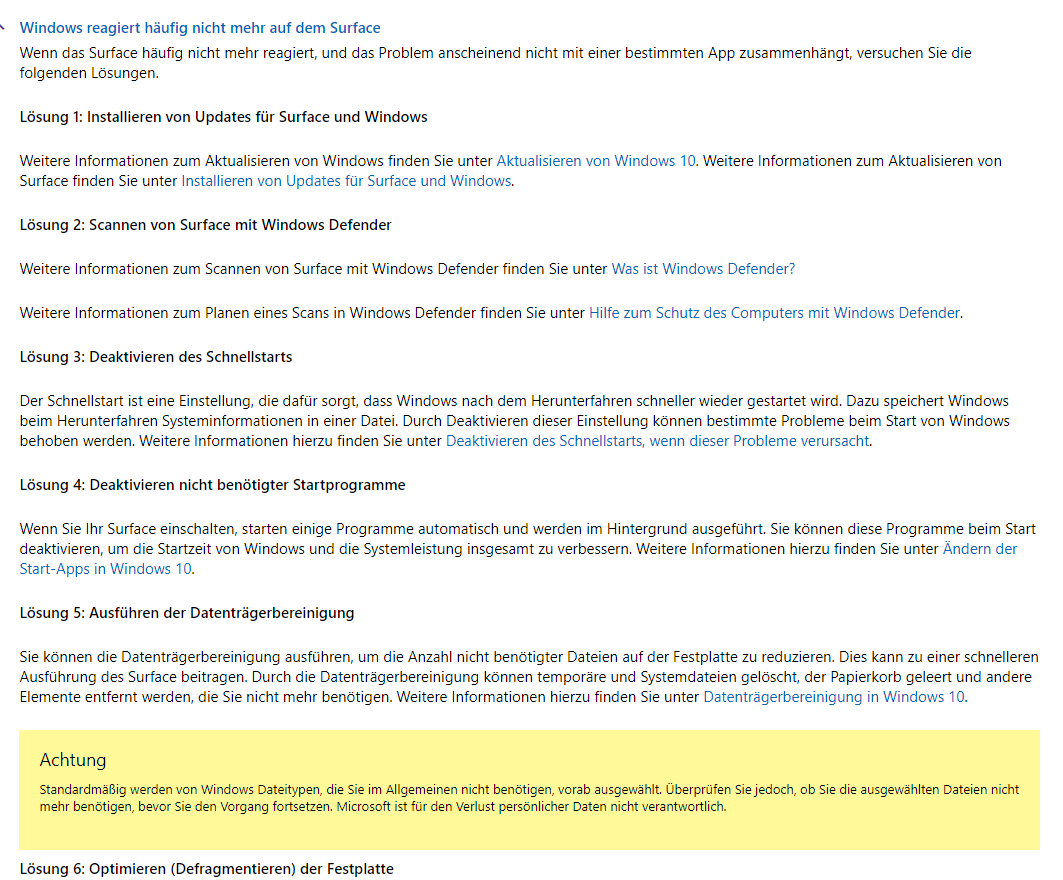Open 'Datenträgerbereinigung in Windows 10' link
The height and width of the screenshot is (880, 1063).
coord(834,697)
